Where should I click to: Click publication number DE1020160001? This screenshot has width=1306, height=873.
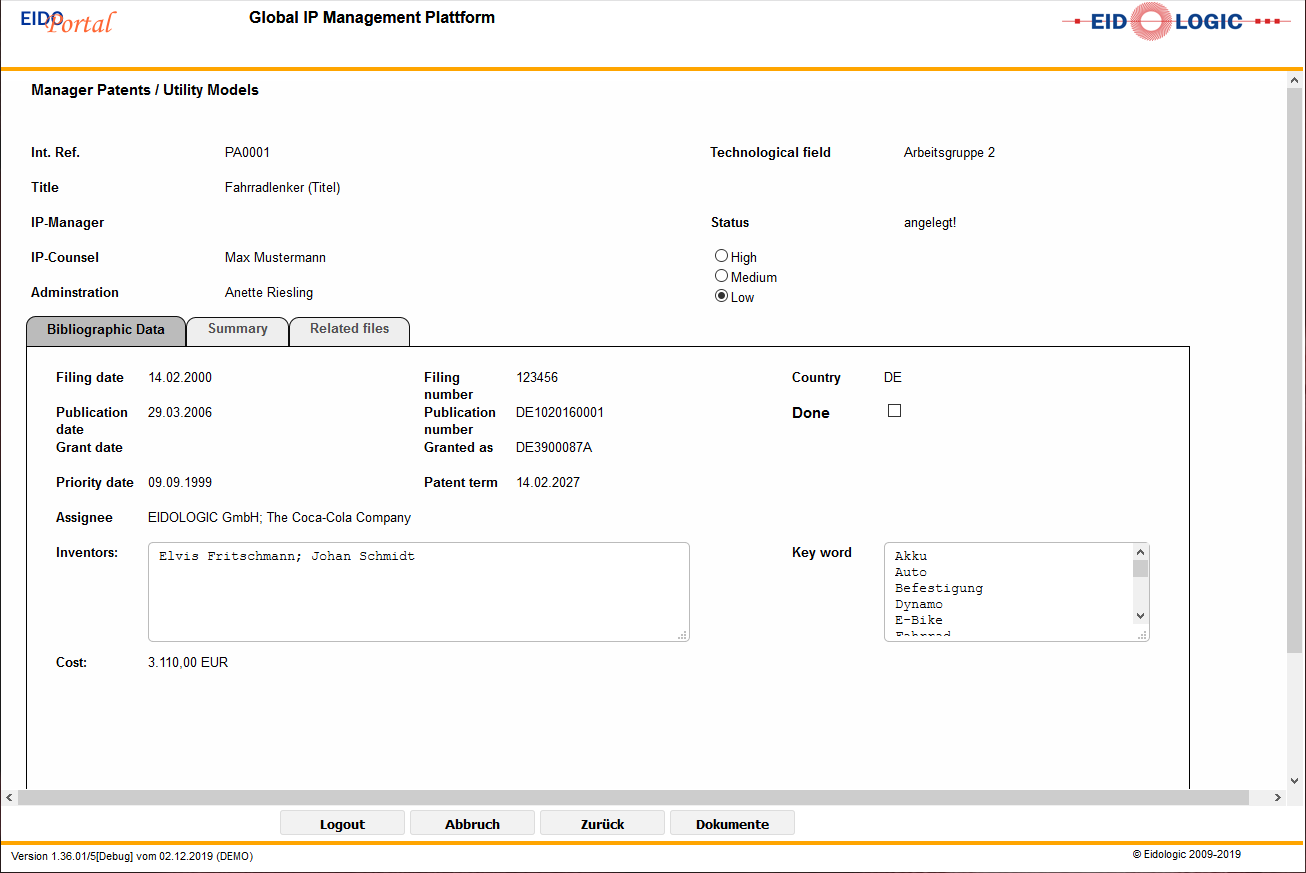tap(560, 413)
